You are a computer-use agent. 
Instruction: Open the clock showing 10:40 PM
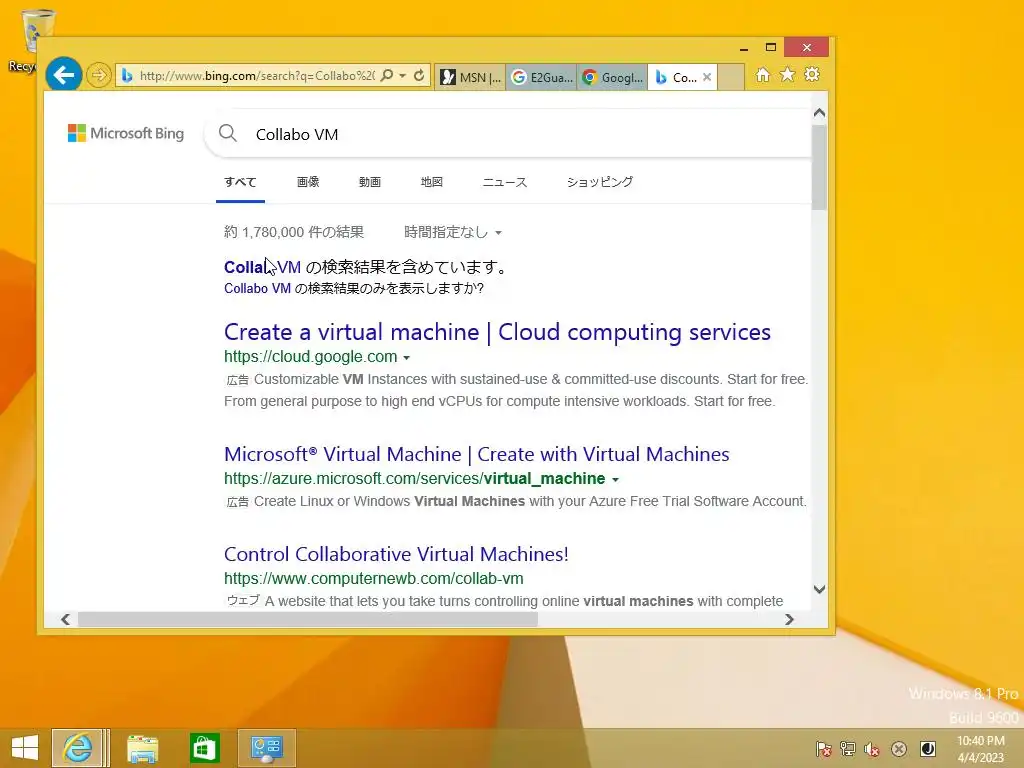tap(981, 749)
